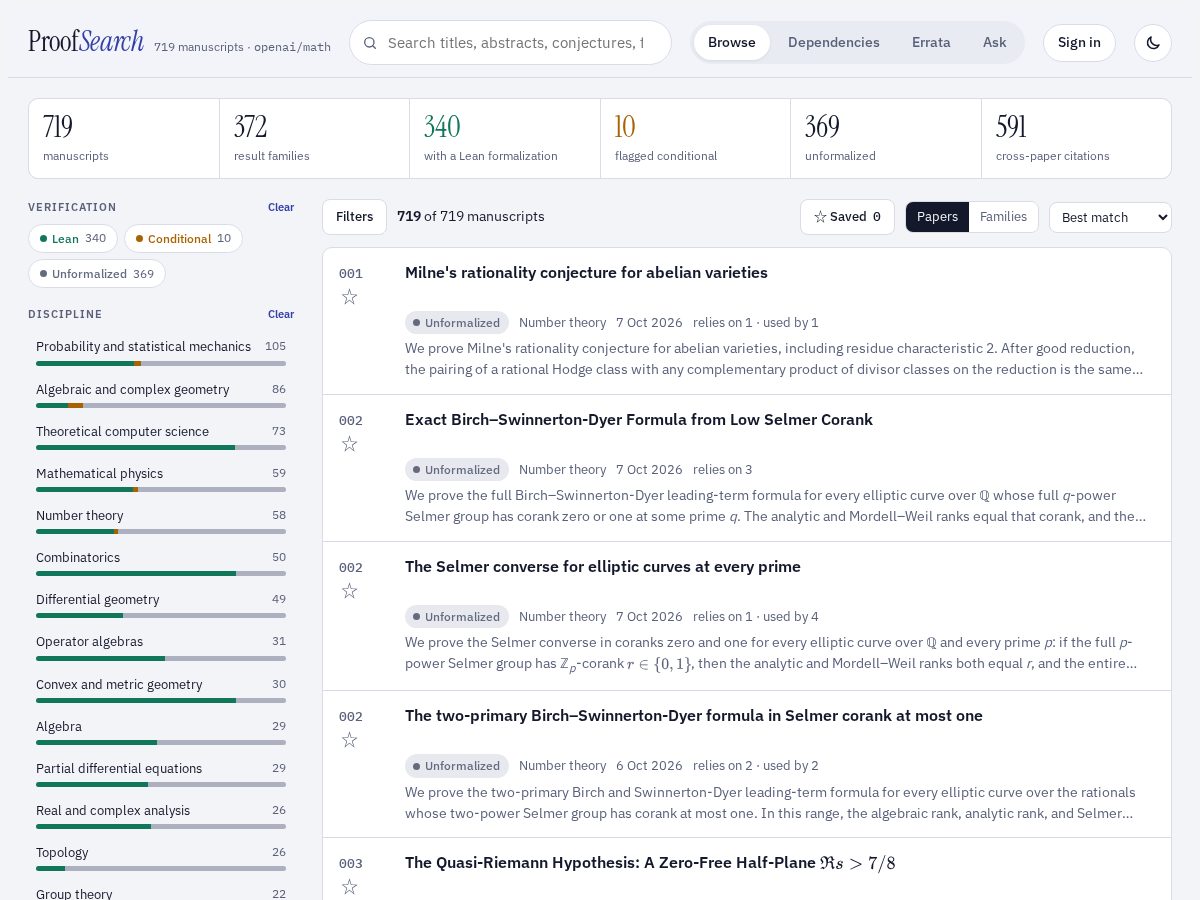This screenshot has height=900, width=1200.
Task: Star two-primary Birch–Swinnerton-Dyer manuscript
Action: pyautogui.click(x=349, y=740)
